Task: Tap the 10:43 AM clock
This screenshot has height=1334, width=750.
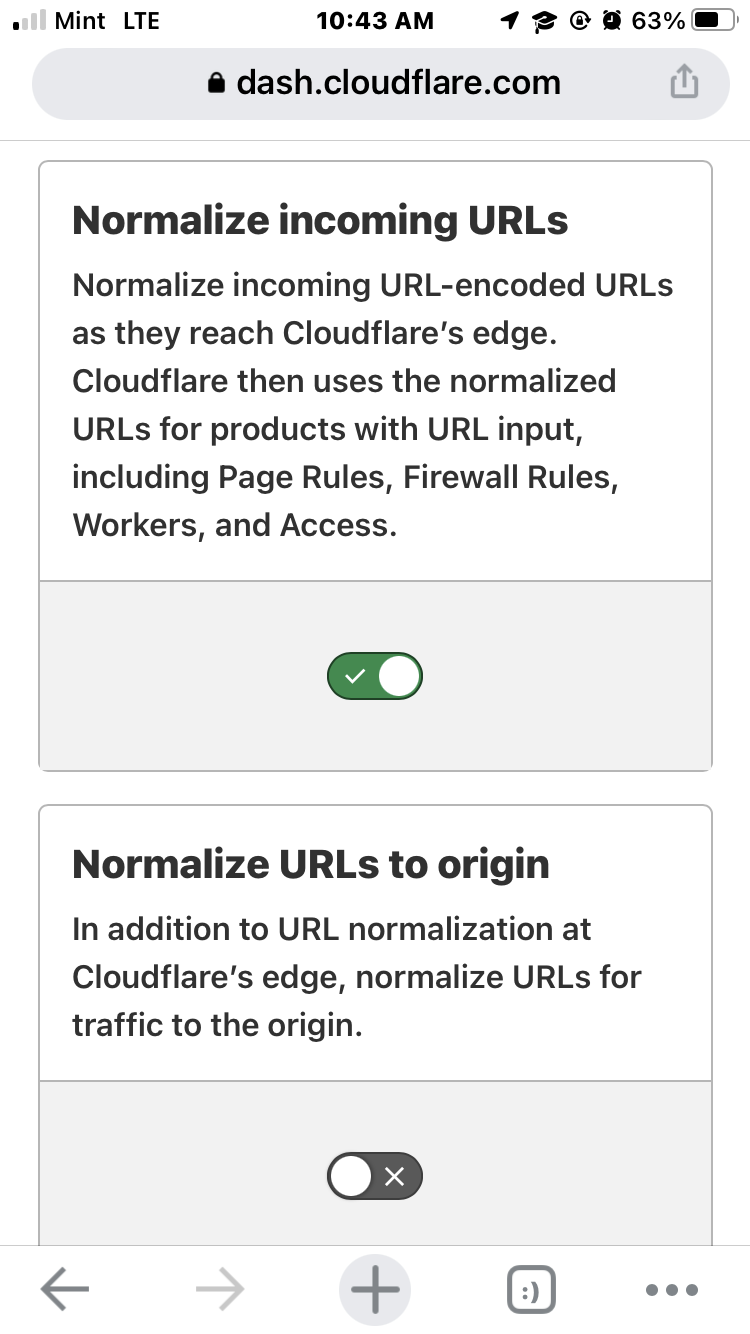Action: click(x=375, y=20)
